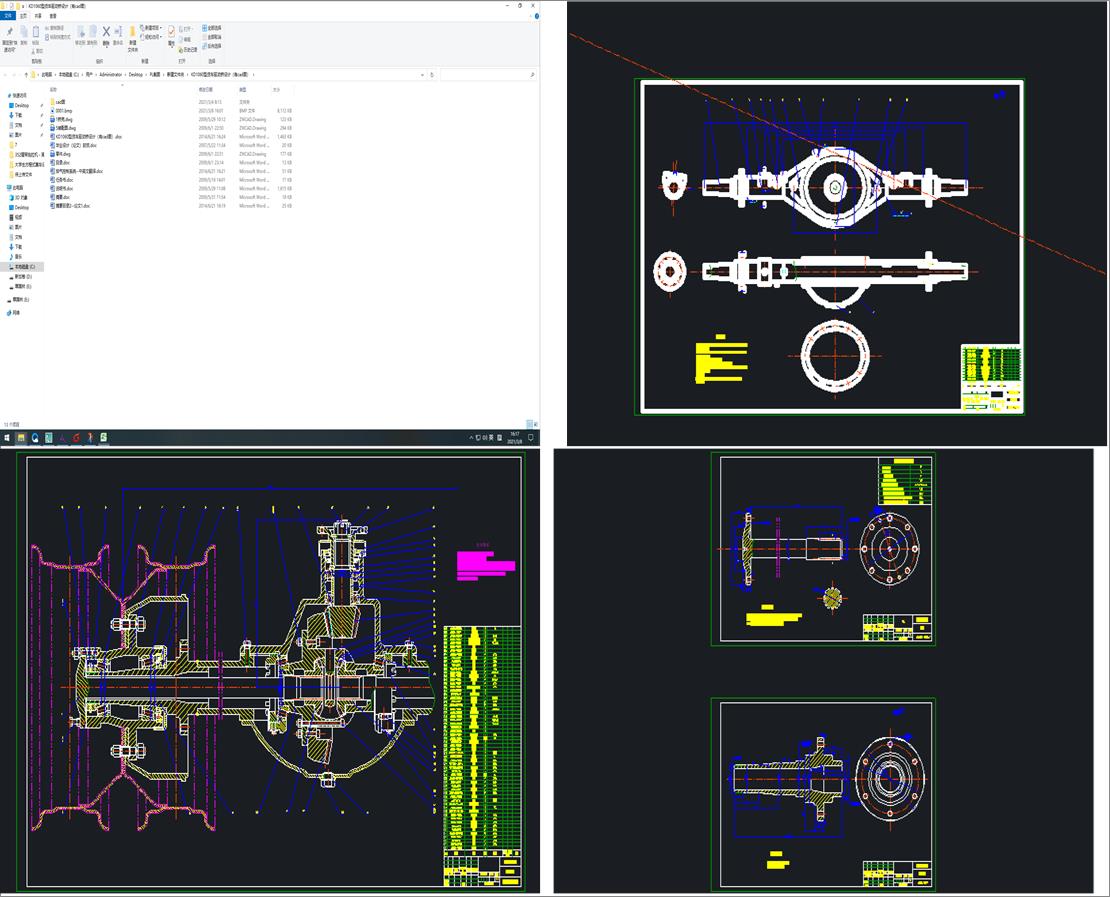Screen dimensions: 1110x897
Task: Click File Explorer icon on the taskbar
Action: click(x=21, y=438)
